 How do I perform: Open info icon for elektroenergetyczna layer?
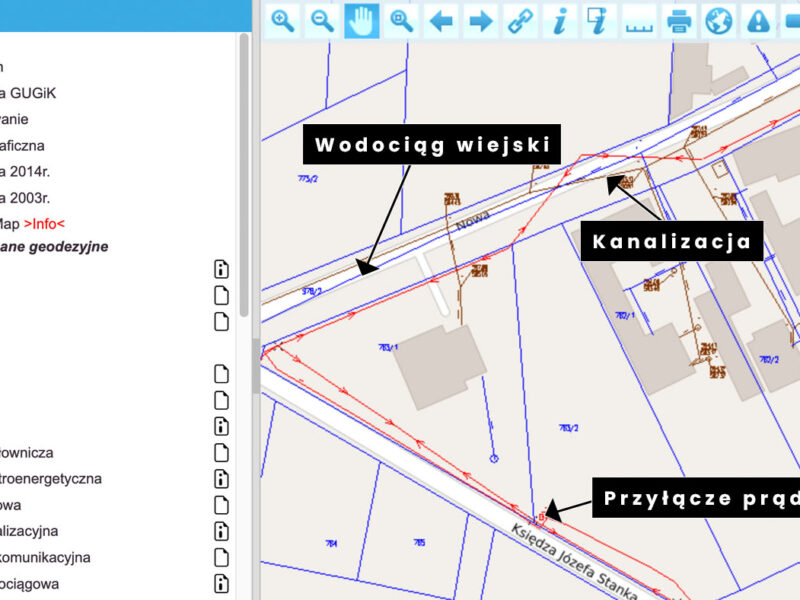[x=222, y=479]
